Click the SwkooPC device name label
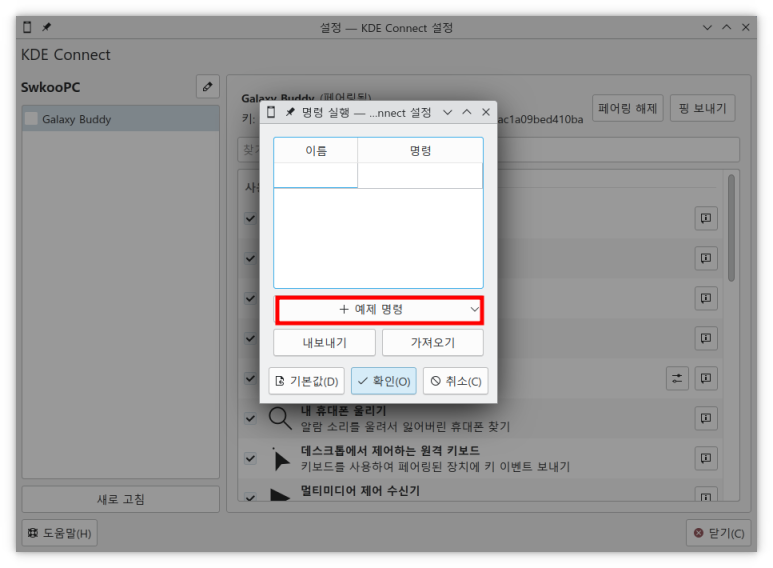 (50, 87)
